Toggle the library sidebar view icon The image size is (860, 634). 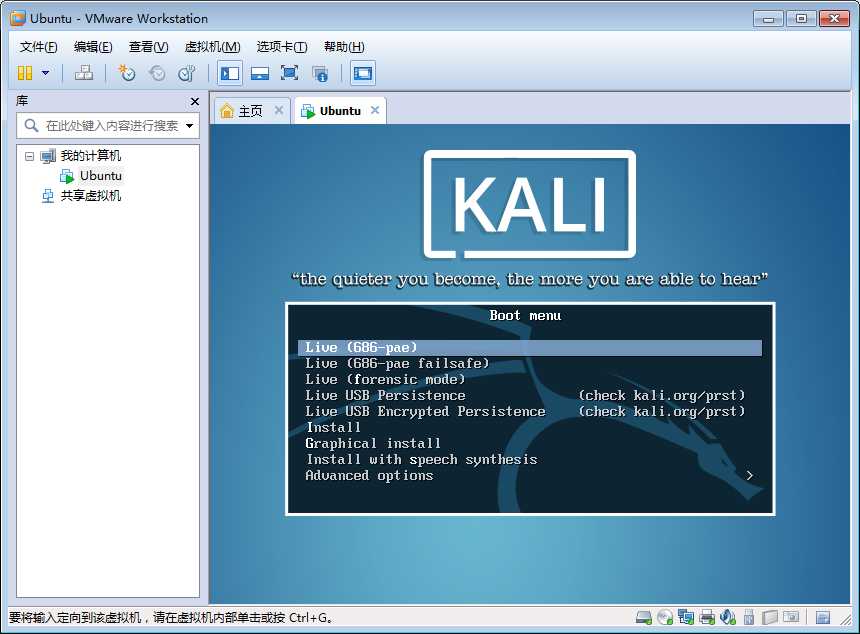coord(230,73)
